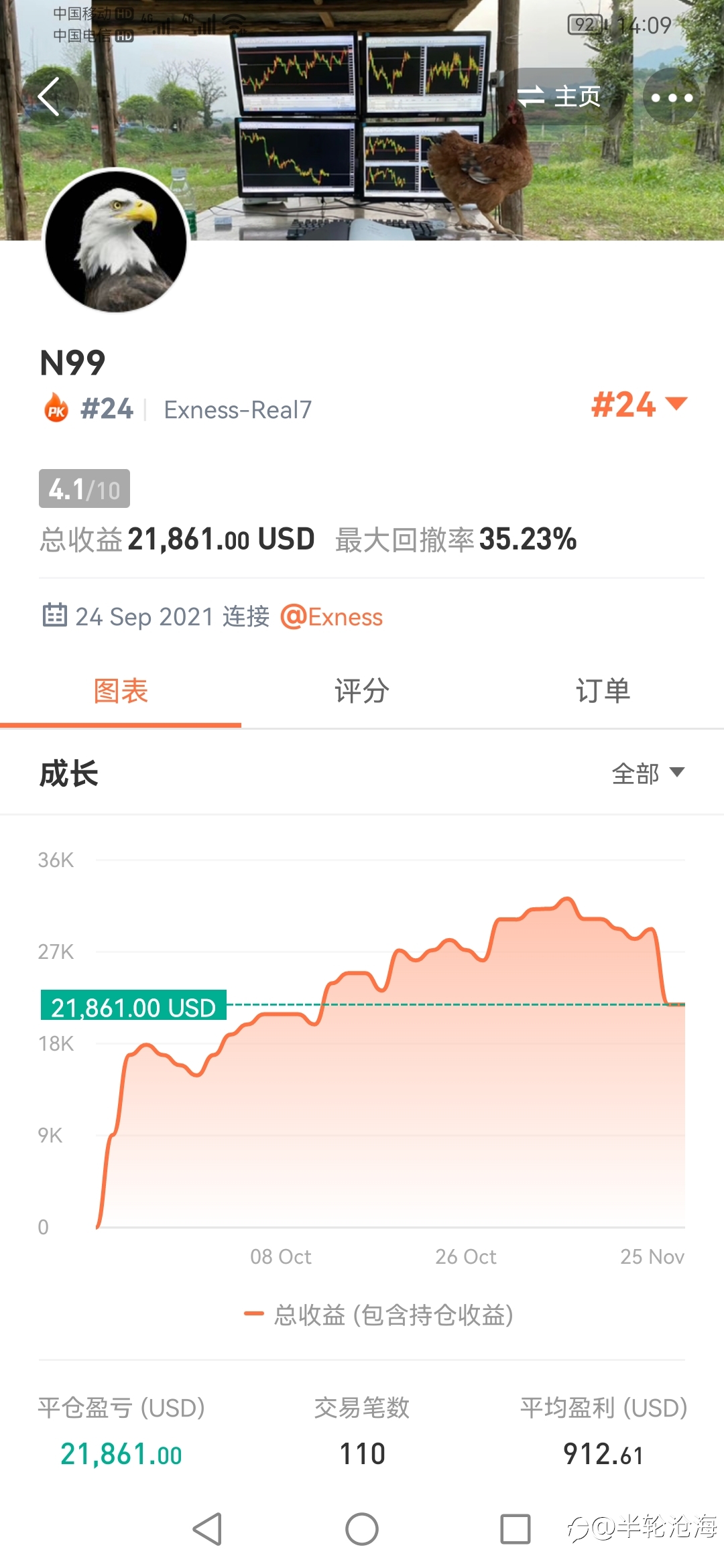Tap the back arrow icon
The width and height of the screenshot is (724, 1568).
click(x=50, y=96)
